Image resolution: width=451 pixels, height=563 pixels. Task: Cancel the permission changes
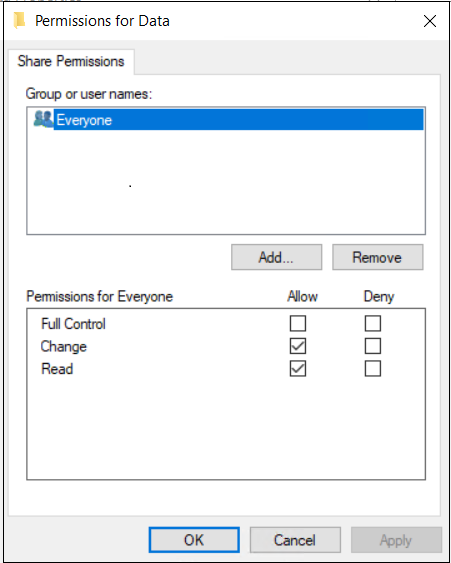point(295,540)
